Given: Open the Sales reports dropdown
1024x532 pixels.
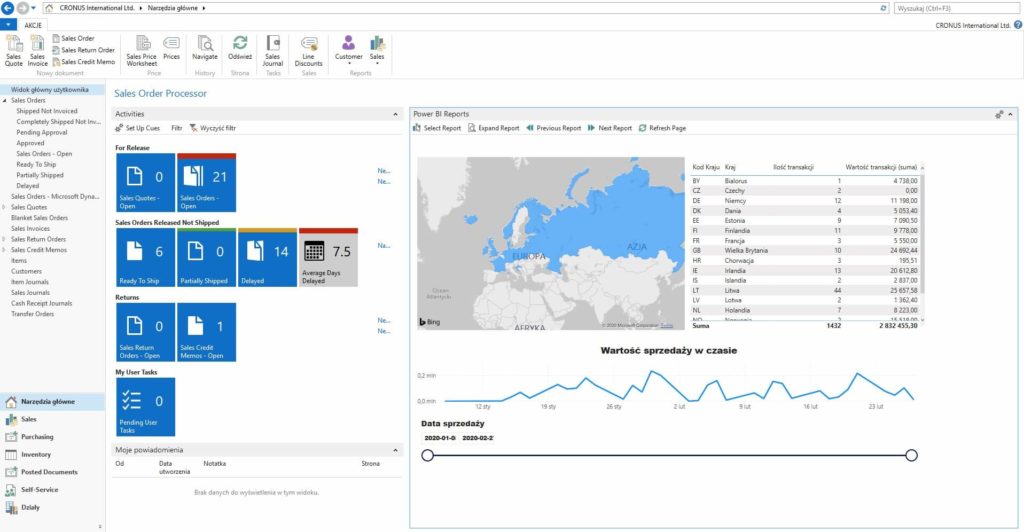Looking at the screenshot, I should pyautogui.click(x=377, y=50).
